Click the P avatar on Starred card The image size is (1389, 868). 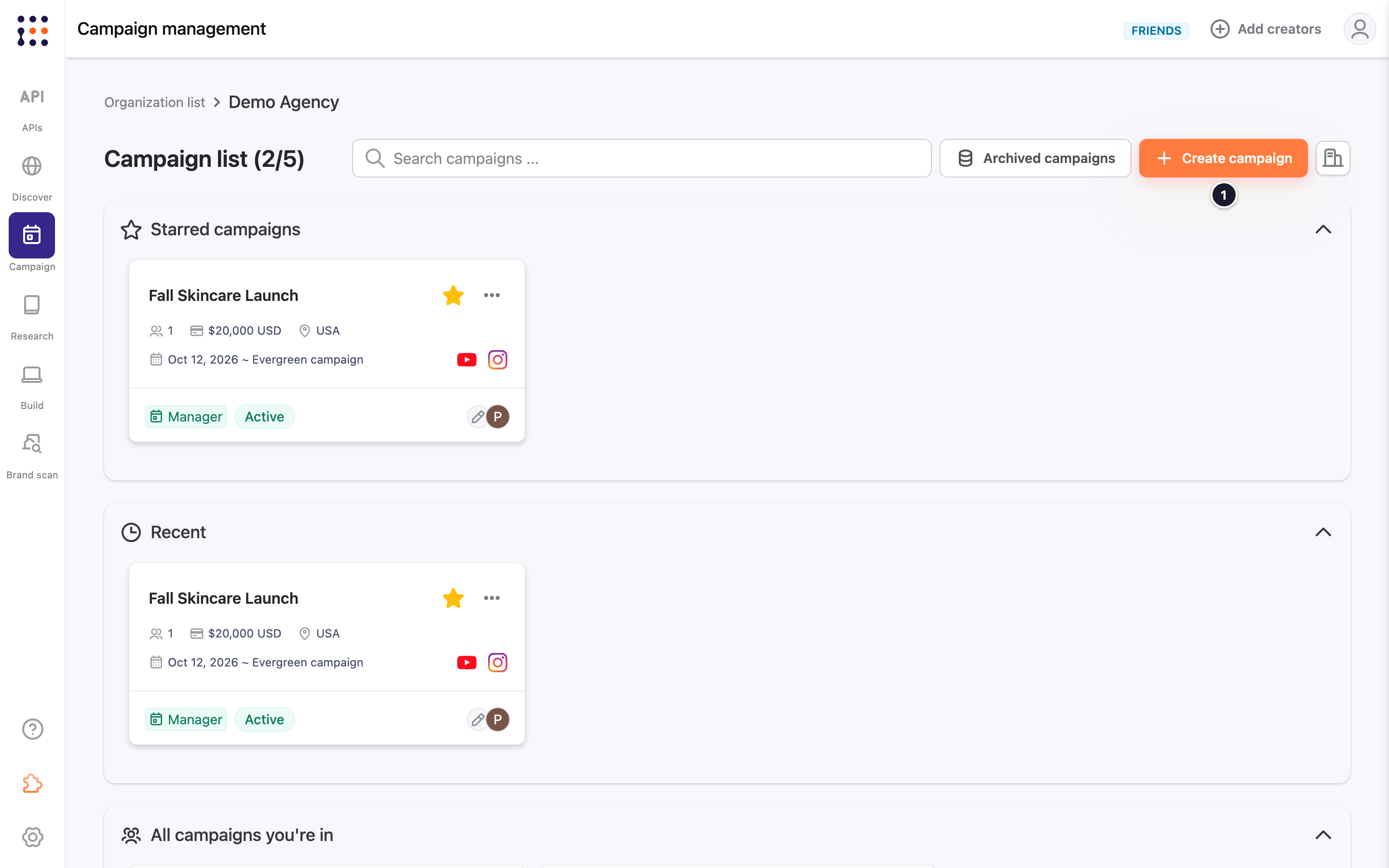point(498,417)
